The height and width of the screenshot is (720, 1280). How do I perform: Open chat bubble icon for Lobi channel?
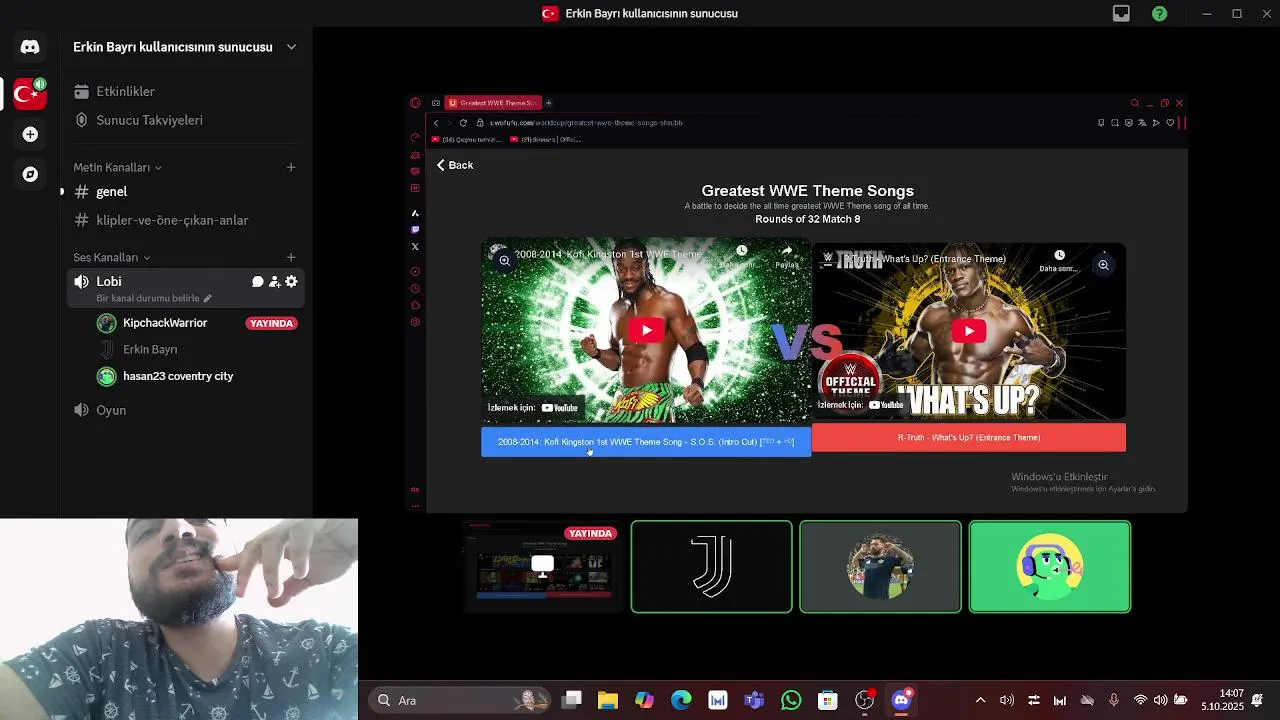click(x=257, y=282)
